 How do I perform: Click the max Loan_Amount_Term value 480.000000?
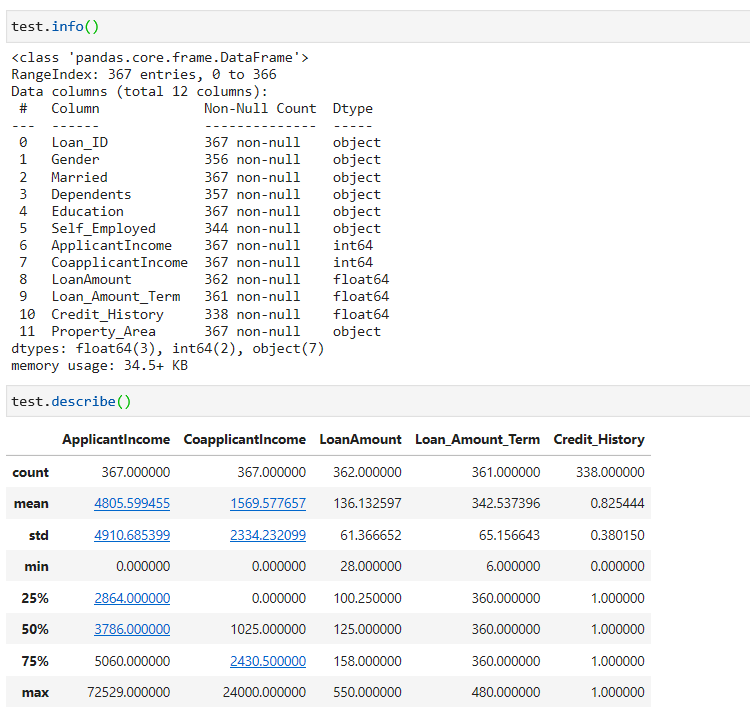pyautogui.click(x=506, y=692)
